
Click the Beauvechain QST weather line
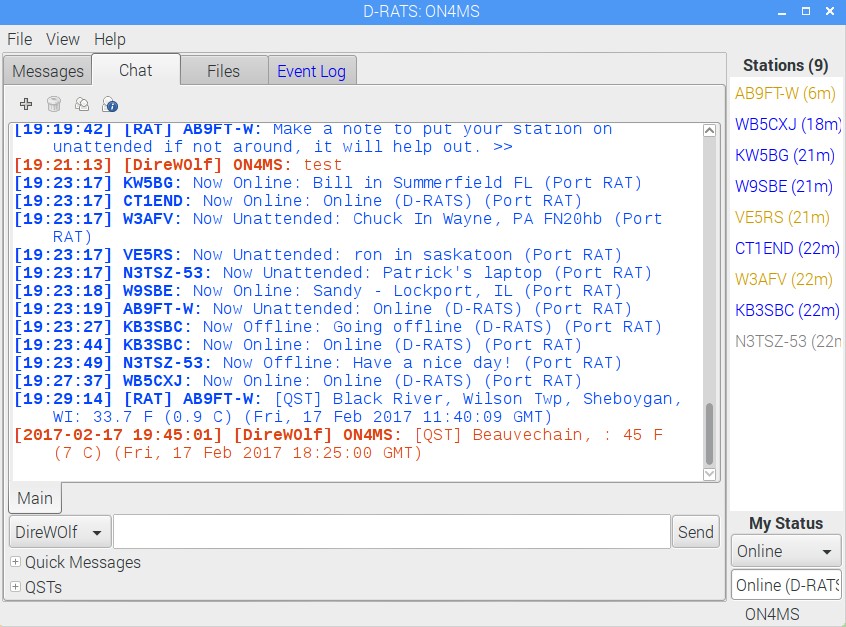(338, 444)
